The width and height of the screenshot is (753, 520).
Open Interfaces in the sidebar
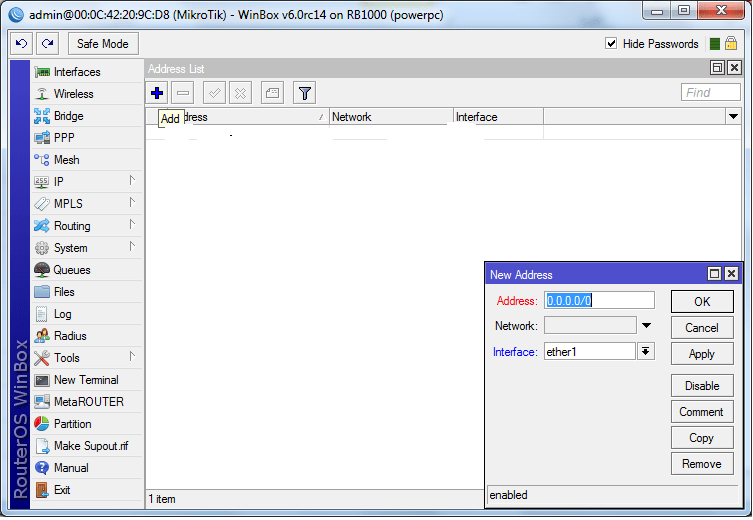(87, 72)
